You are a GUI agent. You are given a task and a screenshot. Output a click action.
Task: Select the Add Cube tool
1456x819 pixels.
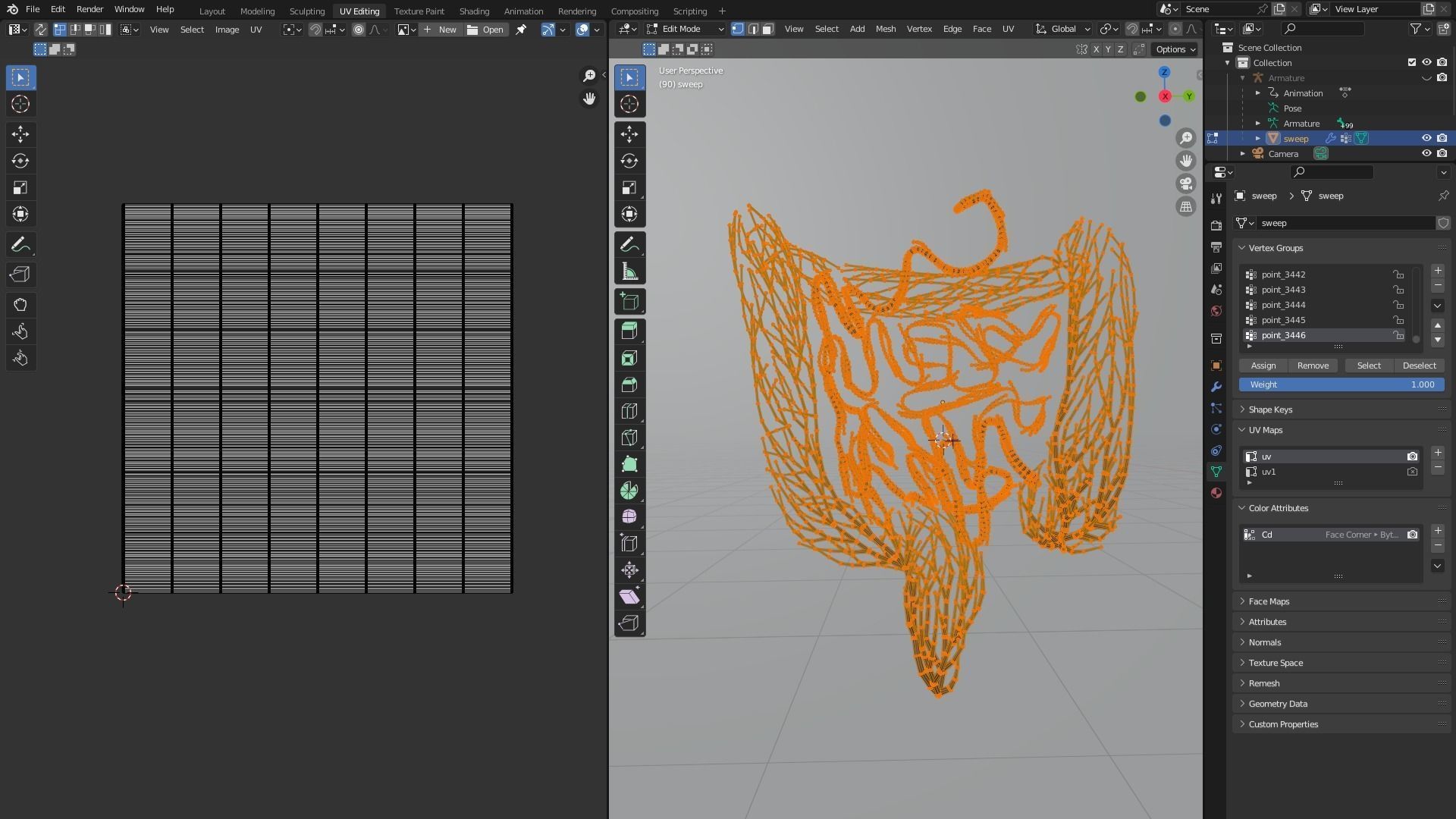629,302
